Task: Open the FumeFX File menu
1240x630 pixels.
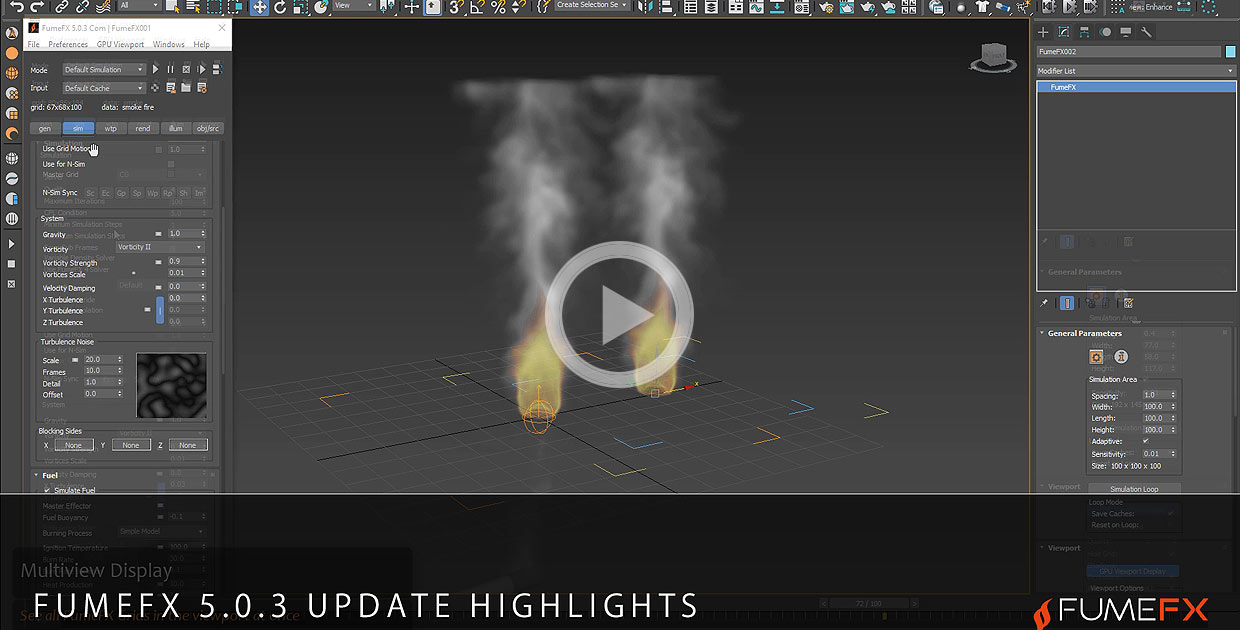Action: pyautogui.click(x=34, y=45)
